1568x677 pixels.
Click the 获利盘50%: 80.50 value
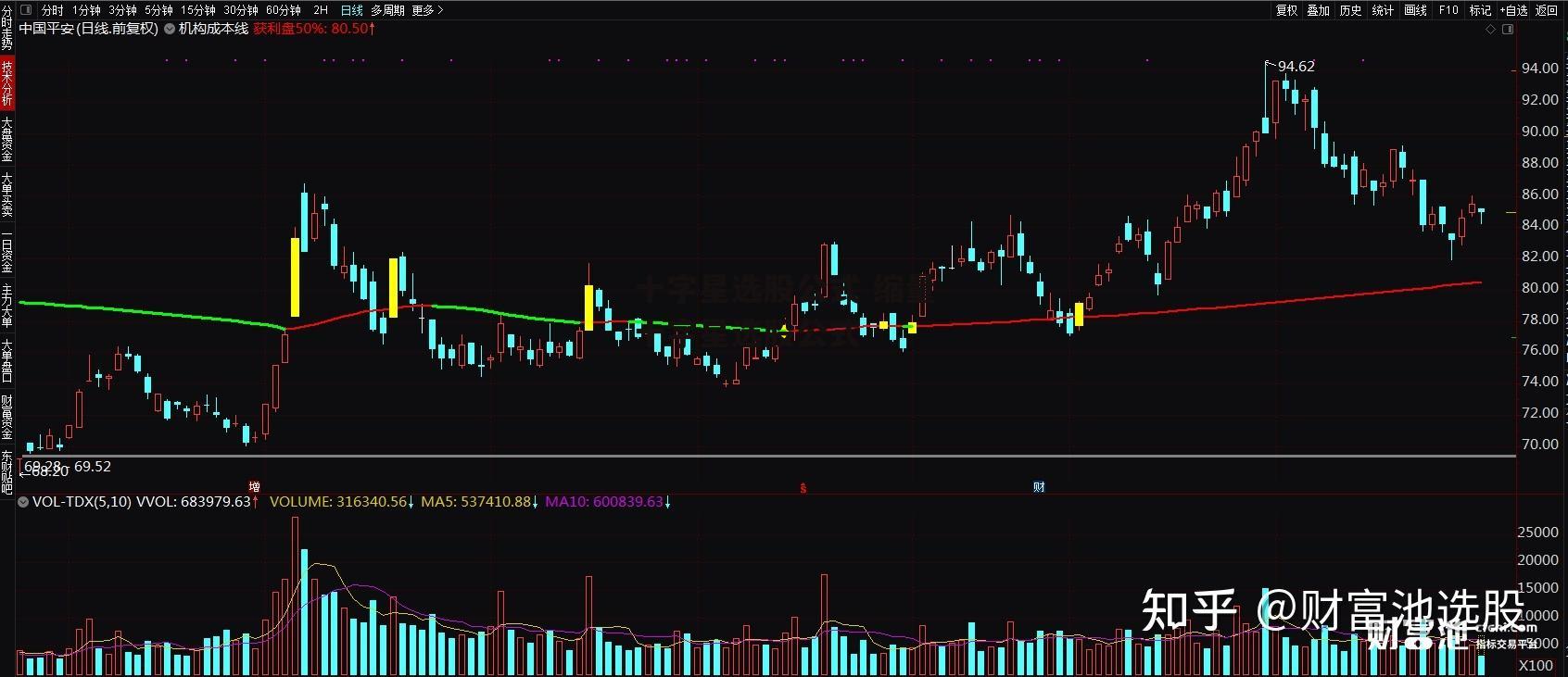click(x=314, y=29)
